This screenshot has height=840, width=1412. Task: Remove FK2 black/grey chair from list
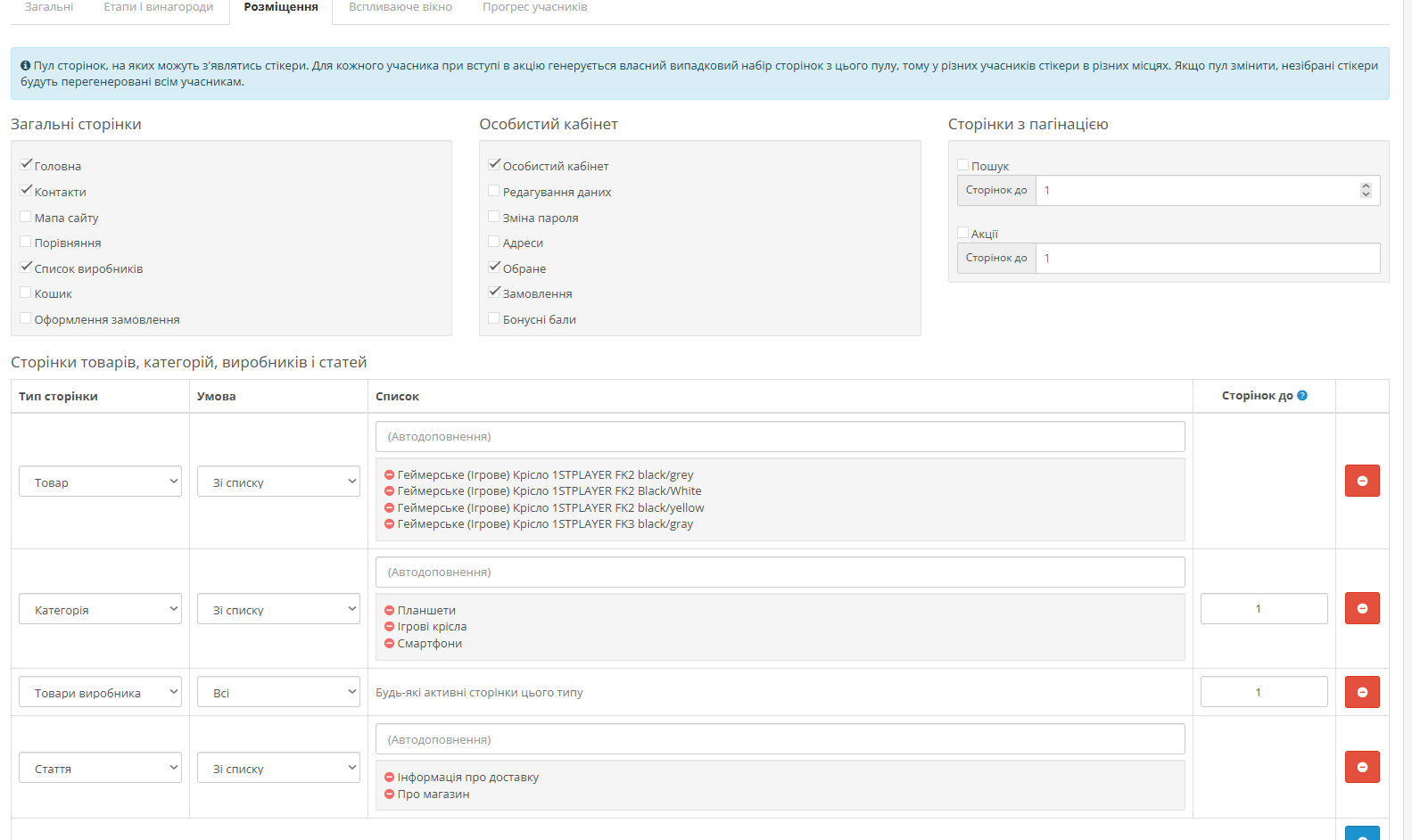(x=389, y=475)
